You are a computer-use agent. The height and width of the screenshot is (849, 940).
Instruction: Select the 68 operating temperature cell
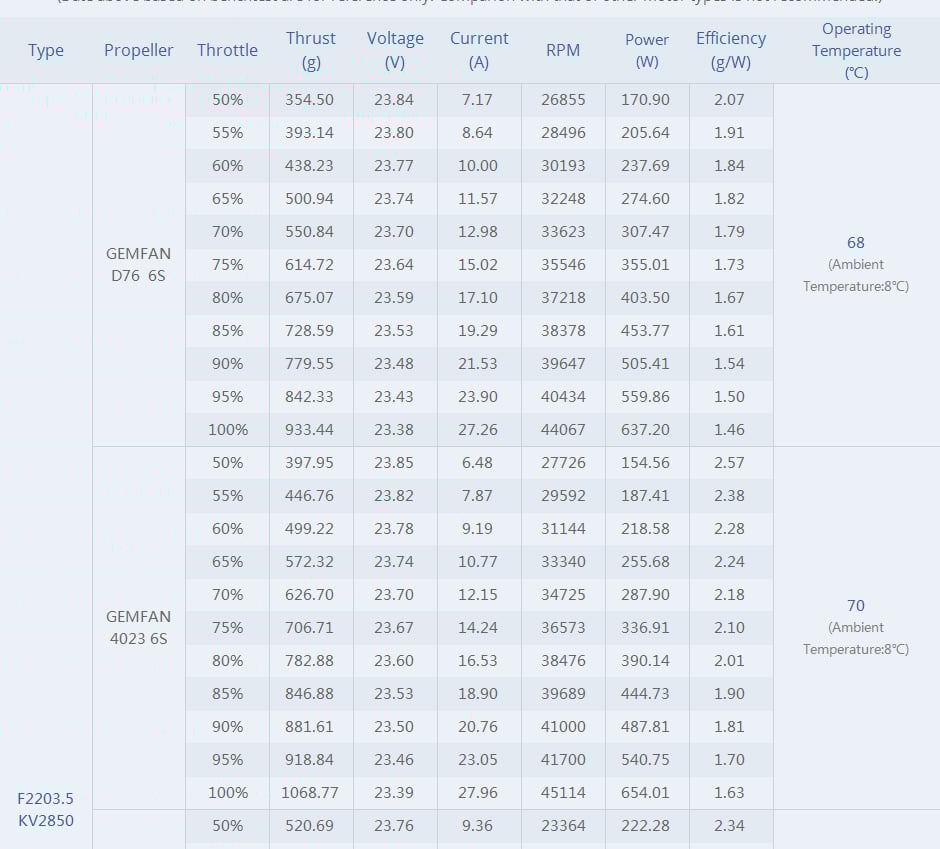pyautogui.click(x=856, y=264)
